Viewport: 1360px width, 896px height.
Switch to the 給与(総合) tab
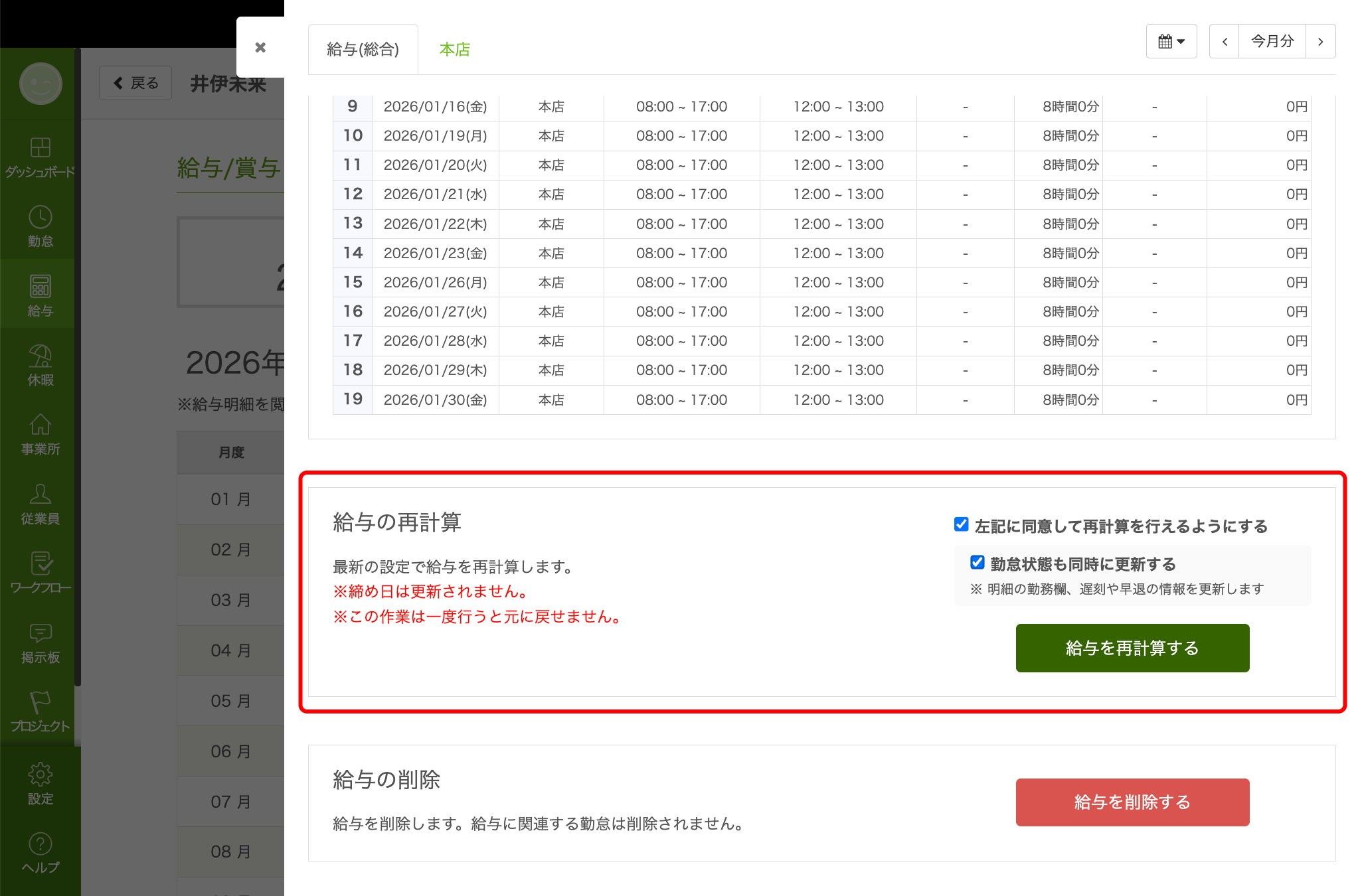pos(363,50)
